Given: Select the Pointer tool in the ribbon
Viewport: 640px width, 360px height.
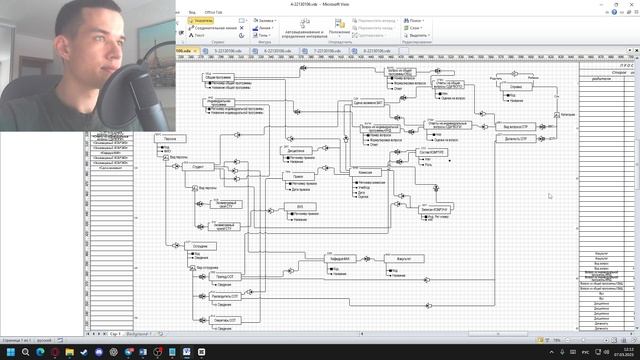Looking at the screenshot, I should pos(200,20).
